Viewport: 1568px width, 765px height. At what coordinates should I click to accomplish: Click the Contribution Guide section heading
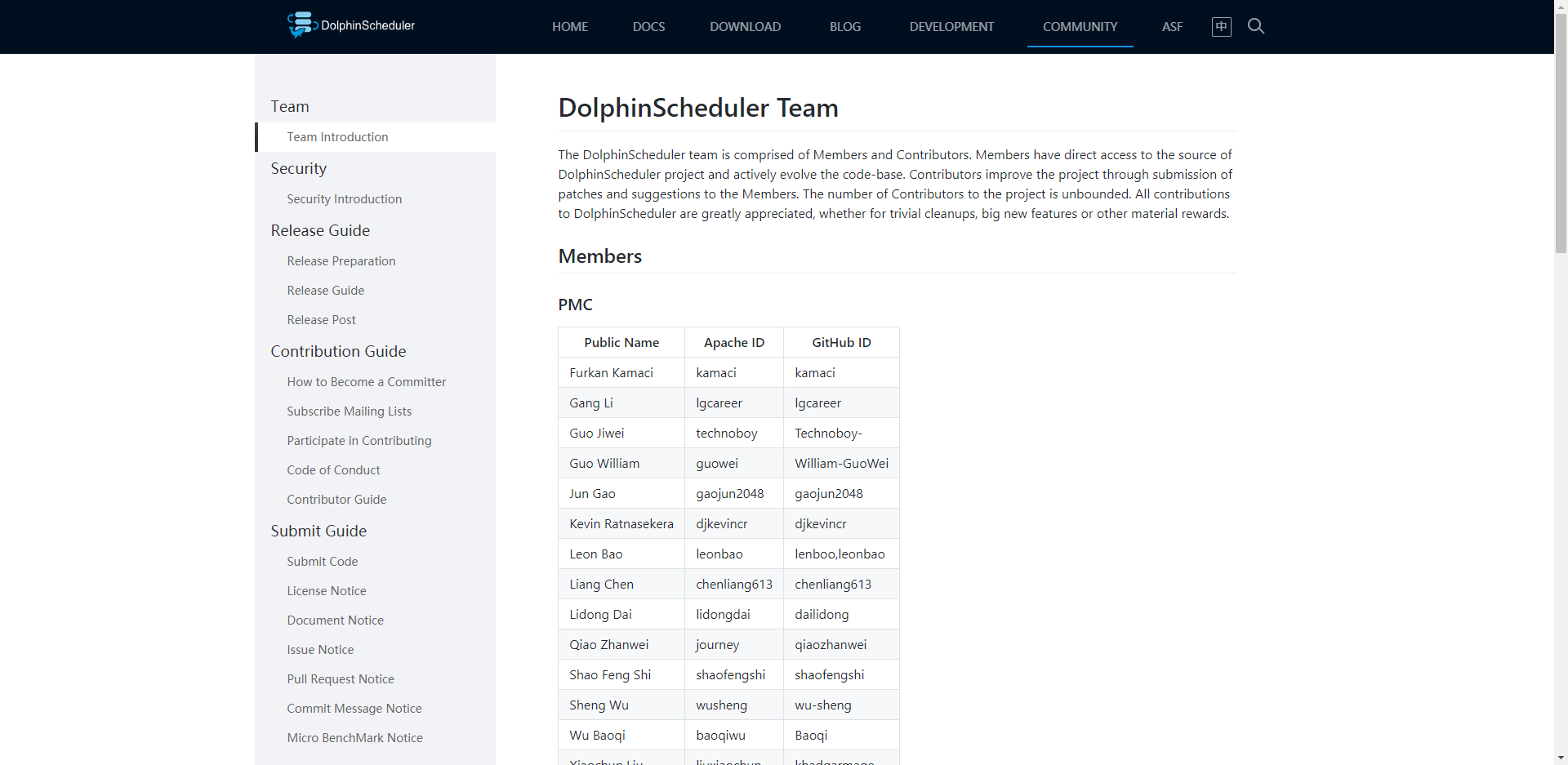point(338,352)
